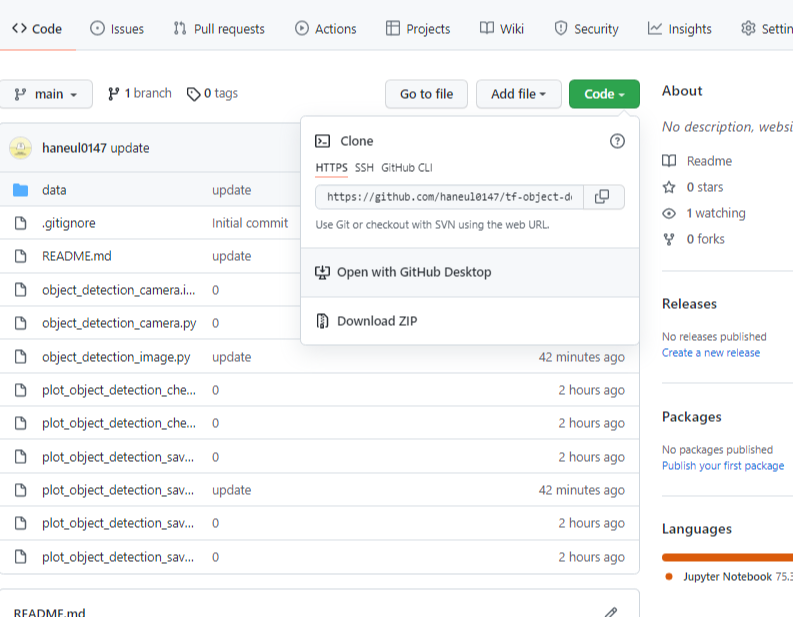Click the file icon for object_detection_camera.py
Screen dimensions: 793x617
[x=20, y=323]
